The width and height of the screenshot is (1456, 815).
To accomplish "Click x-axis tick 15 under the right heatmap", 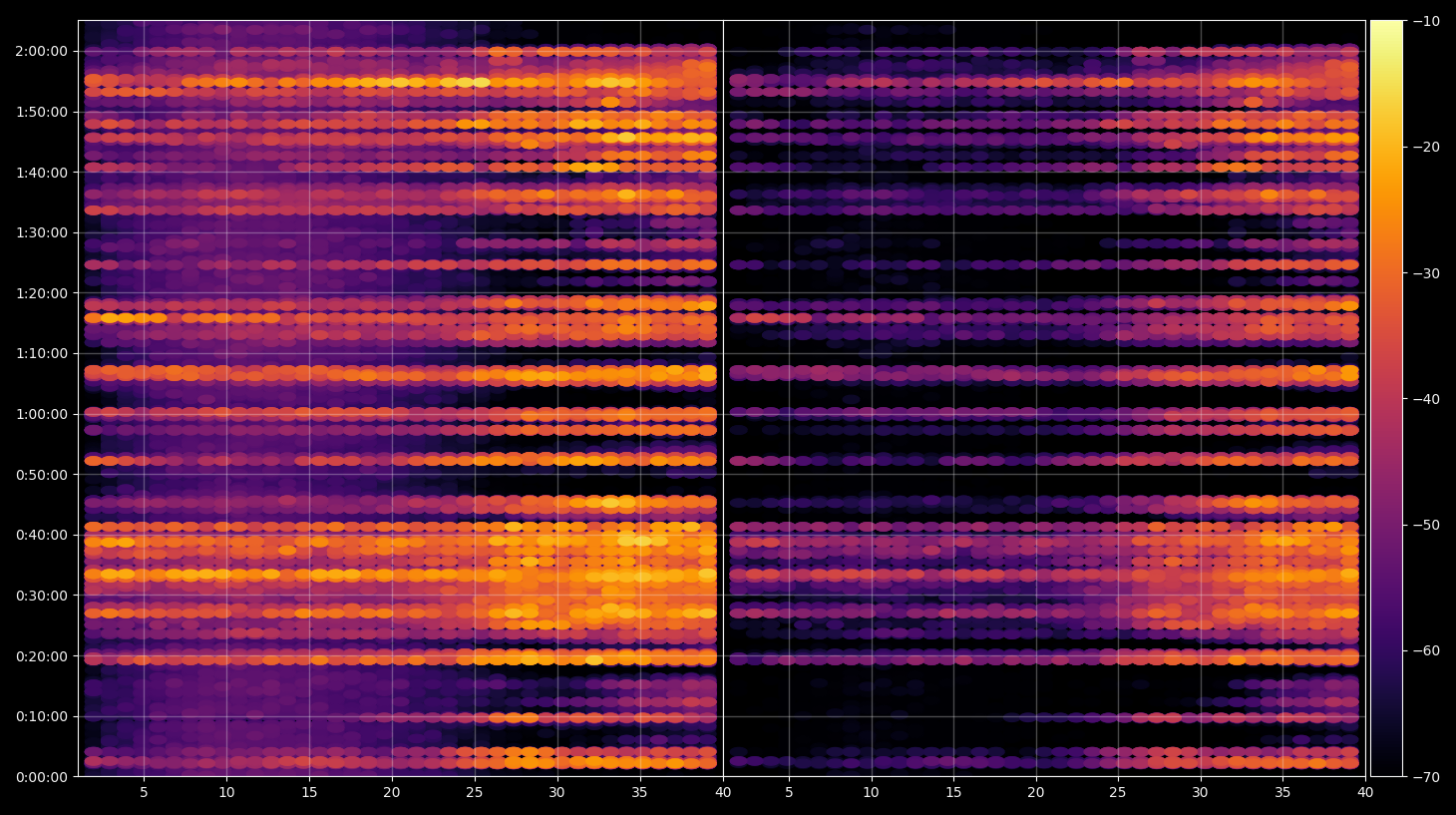I will click(x=953, y=793).
